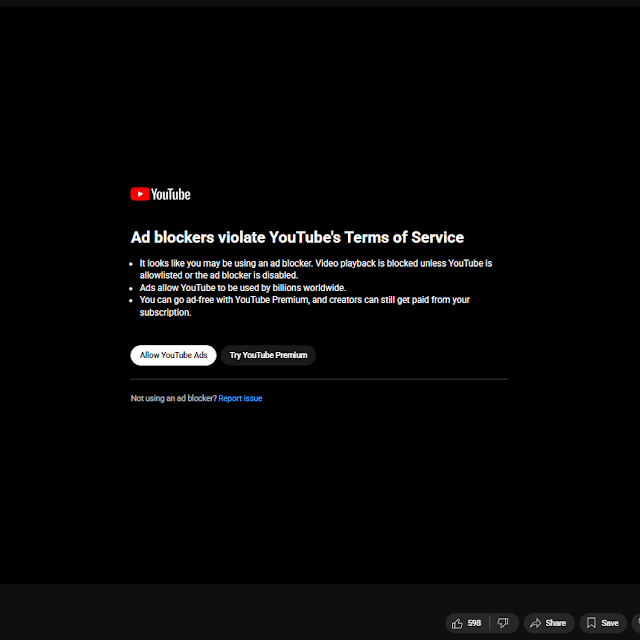Follow the Report issue link
This screenshot has width=640, height=640.
tap(240, 398)
